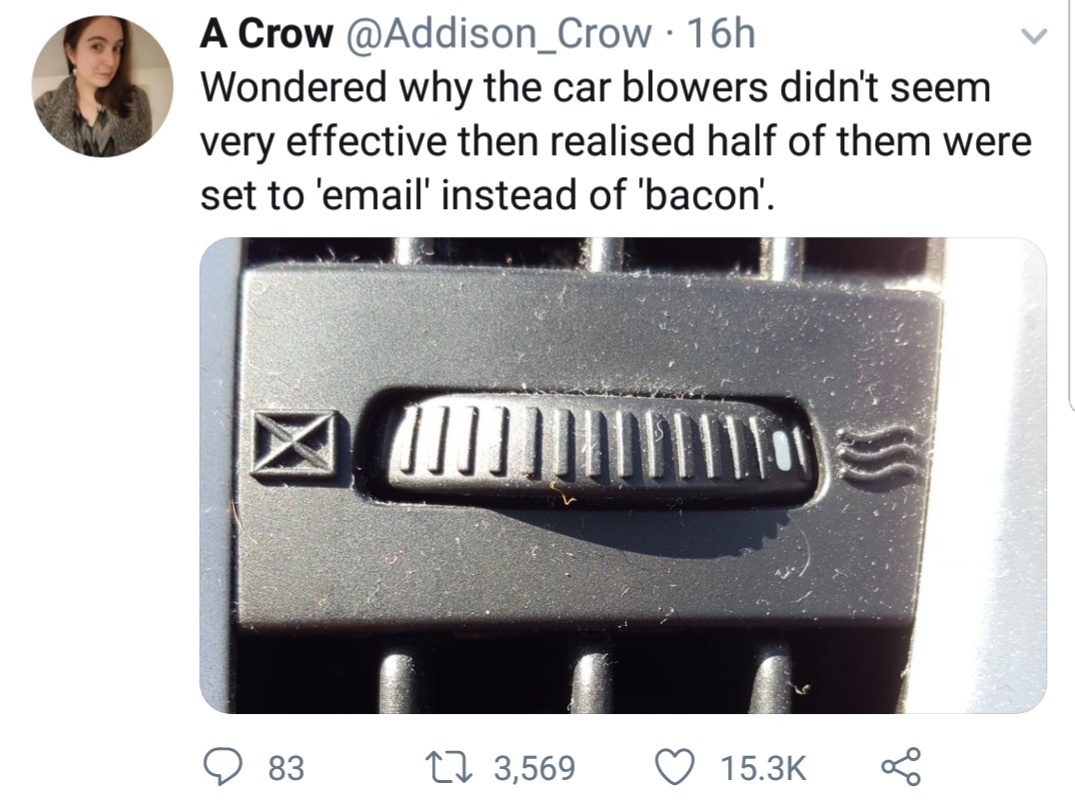Expand the tweet options chevron
Screen dimensions: 1075x806
(1034, 36)
